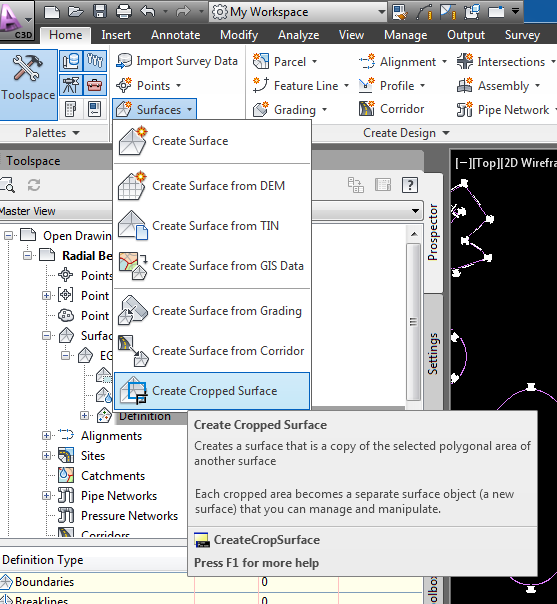Screen dimensions: 557x604
Task: Open the undo history dropdown arrow
Action: coord(165,12)
